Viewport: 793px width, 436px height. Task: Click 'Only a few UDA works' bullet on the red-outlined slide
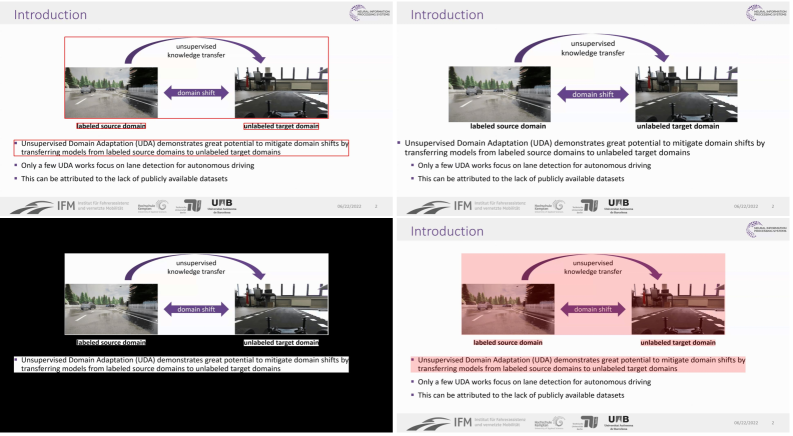pos(134,165)
